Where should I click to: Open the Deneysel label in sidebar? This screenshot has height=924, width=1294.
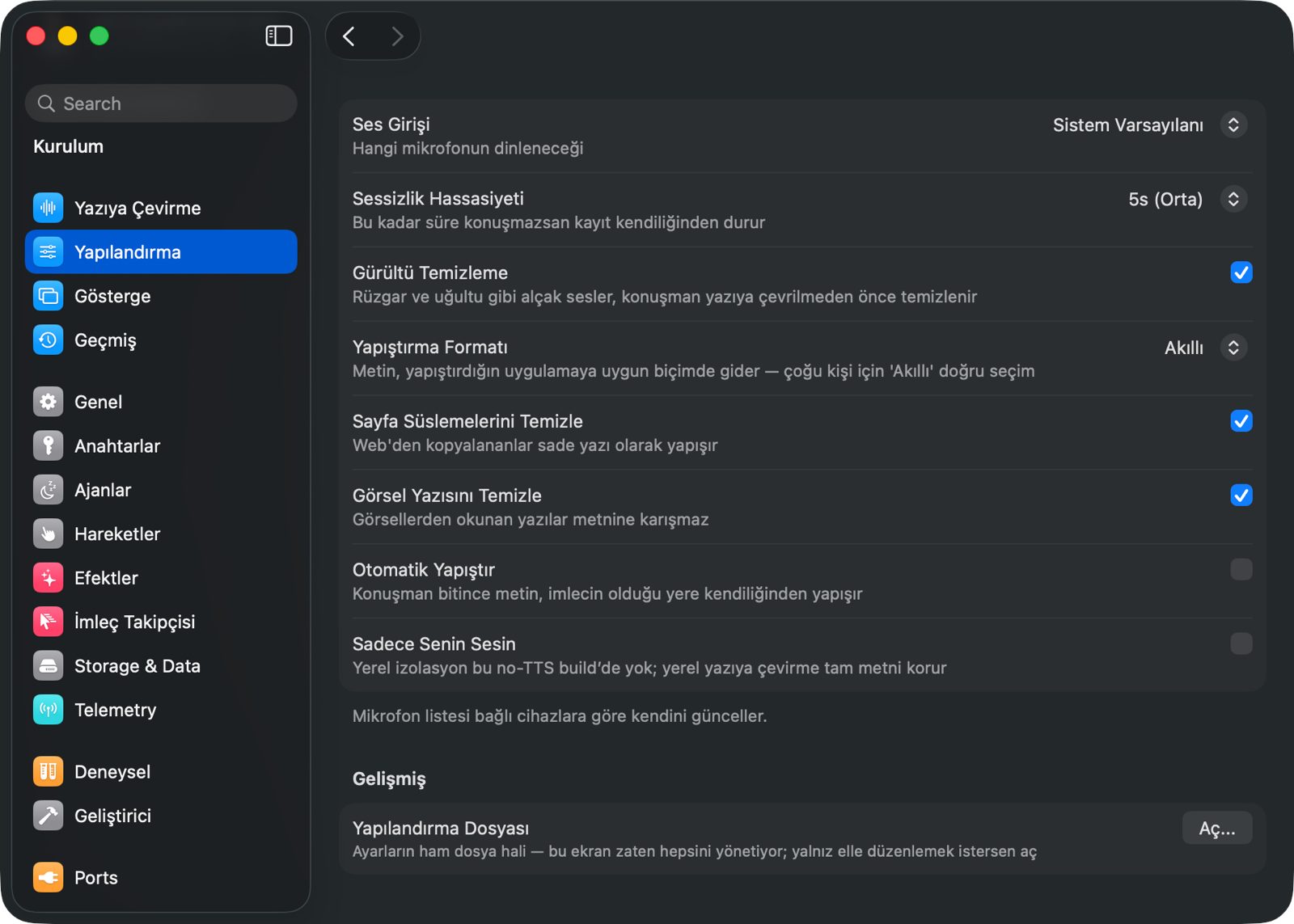point(112,772)
